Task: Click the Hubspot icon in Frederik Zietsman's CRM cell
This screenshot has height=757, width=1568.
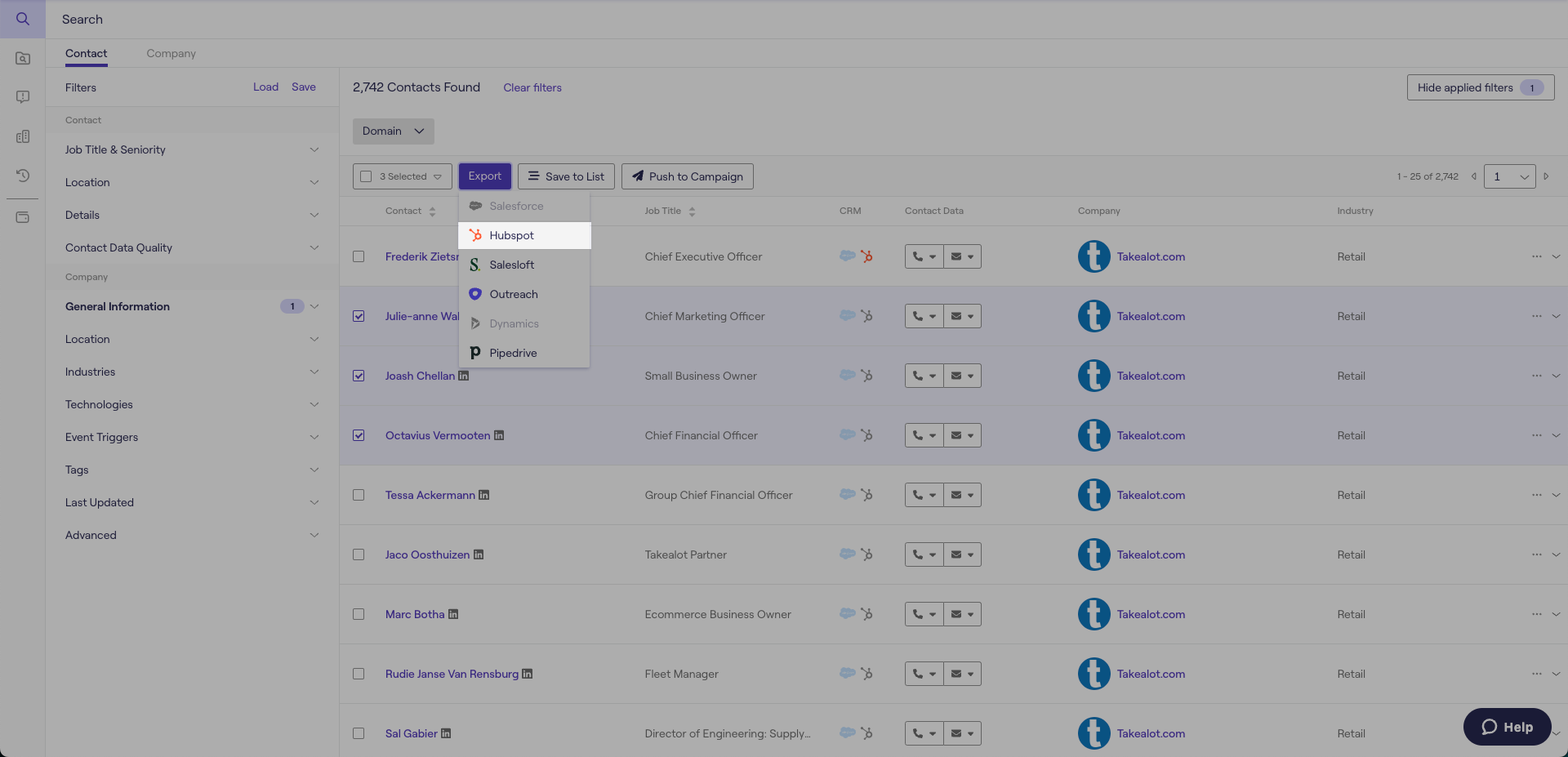Action: point(866,256)
